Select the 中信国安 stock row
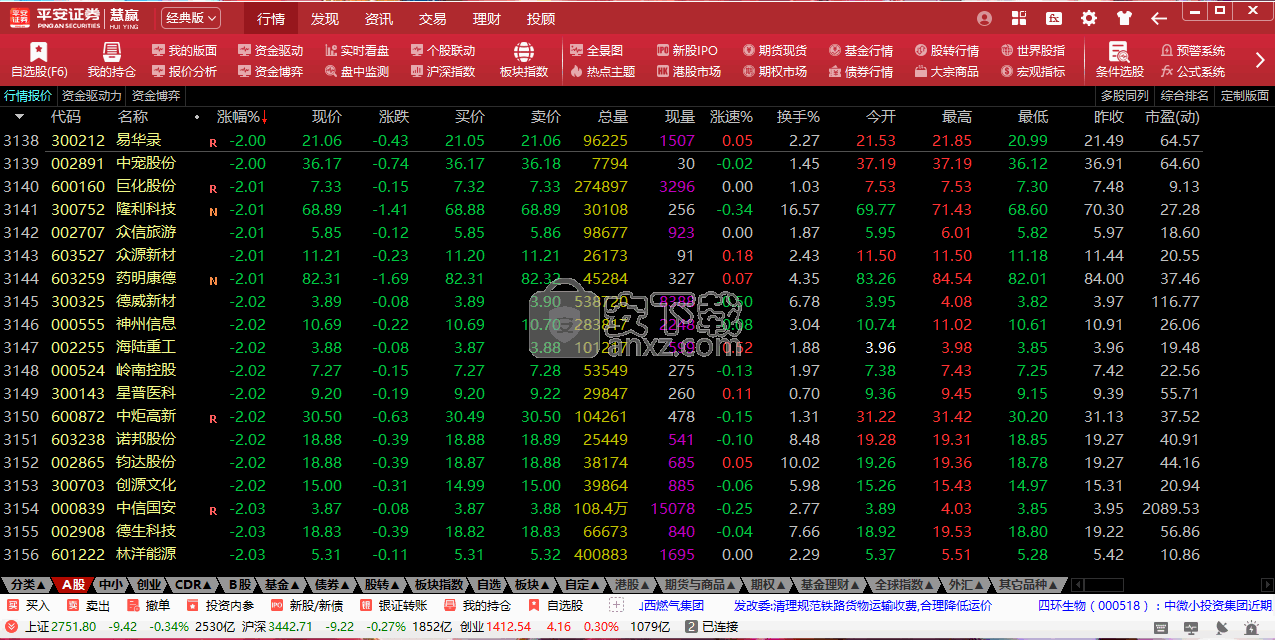 pyautogui.click(x=601, y=509)
